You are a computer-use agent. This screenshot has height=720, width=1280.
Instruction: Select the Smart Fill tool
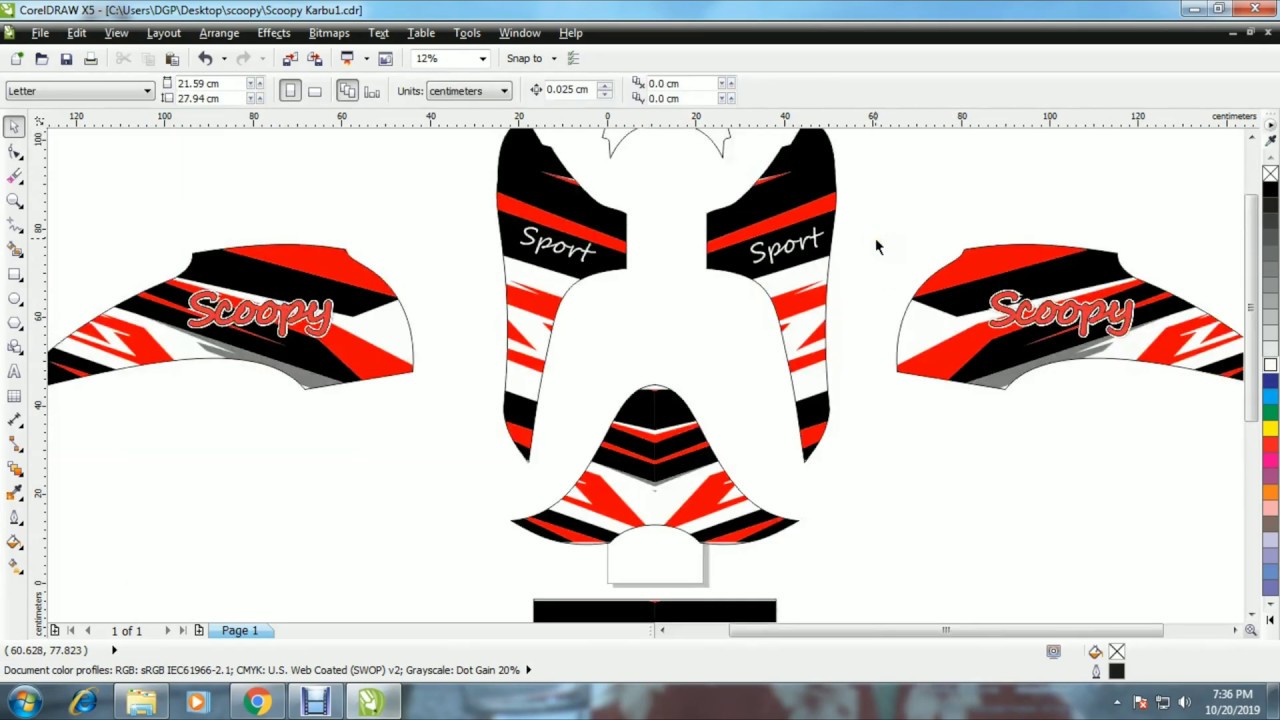(14, 250)
